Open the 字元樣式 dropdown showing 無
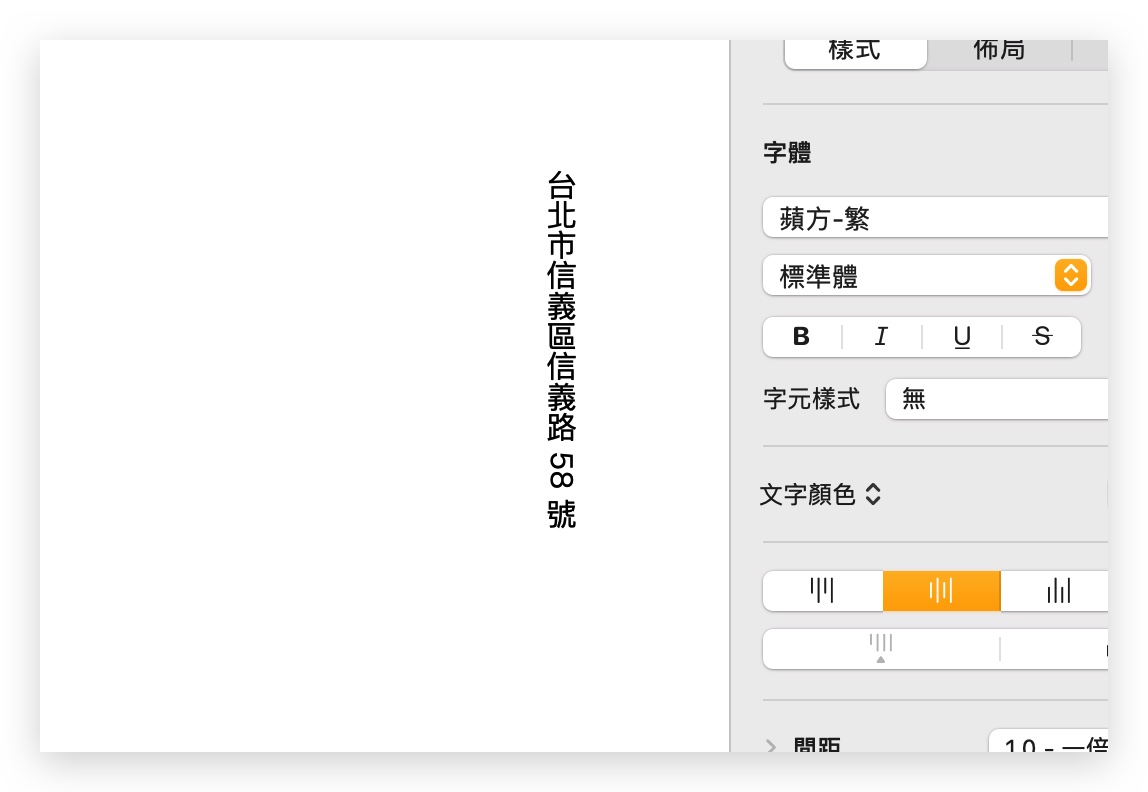 pos(996,399)
